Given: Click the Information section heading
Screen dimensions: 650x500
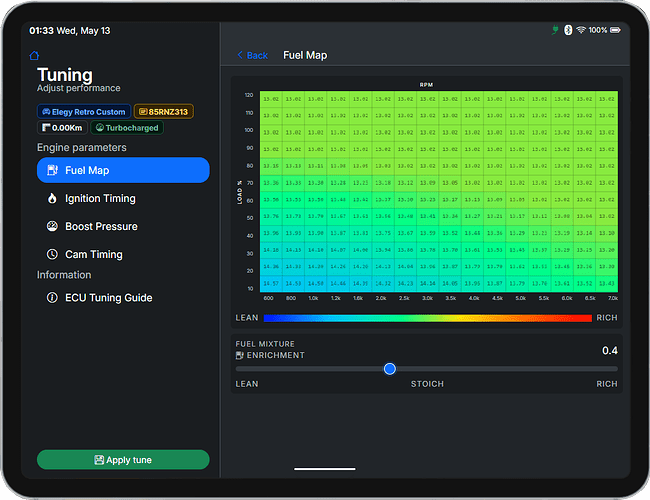Looking at the screenshot, I should pos(64,275).
